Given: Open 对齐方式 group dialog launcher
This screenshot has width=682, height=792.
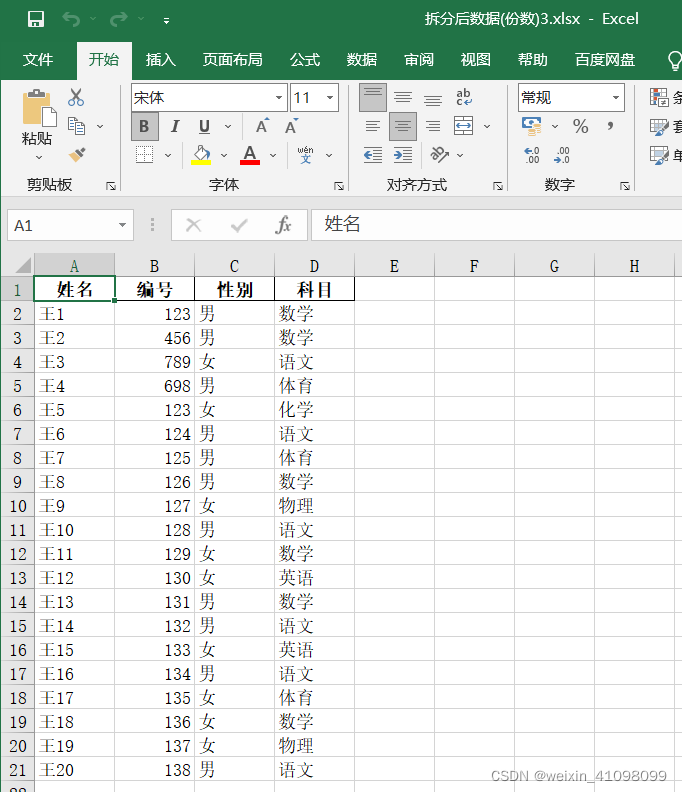Looking at the screenshot, I should 498,186.
